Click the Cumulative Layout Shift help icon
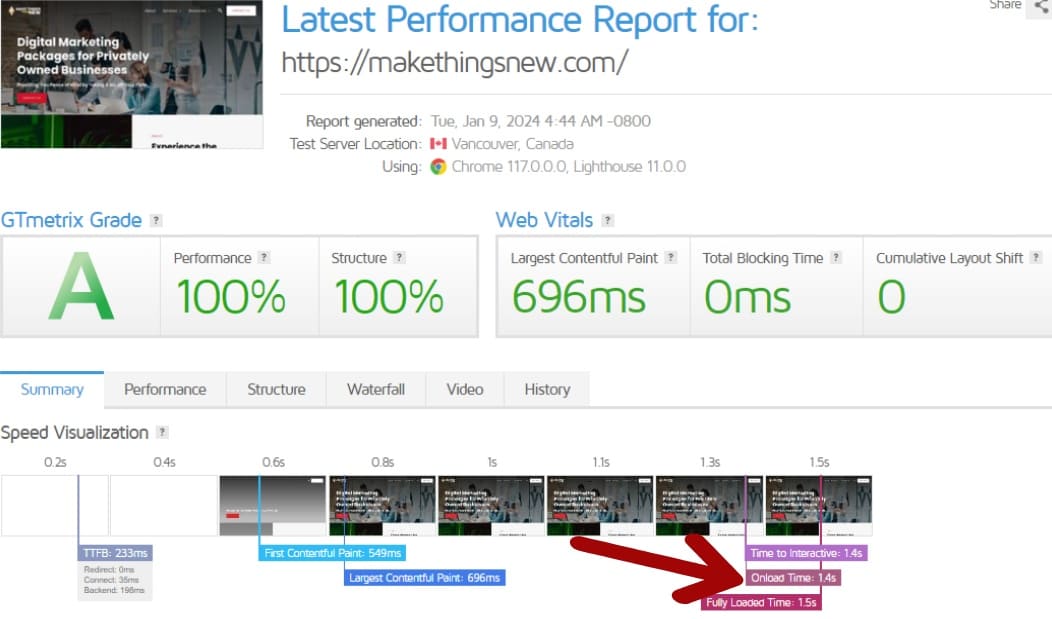1052x619 pixels. tap(1036, 258)
